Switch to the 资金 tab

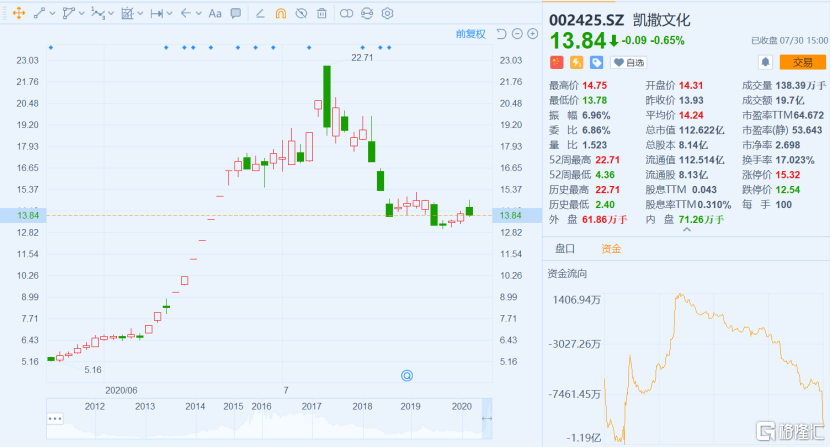[611, 249]
